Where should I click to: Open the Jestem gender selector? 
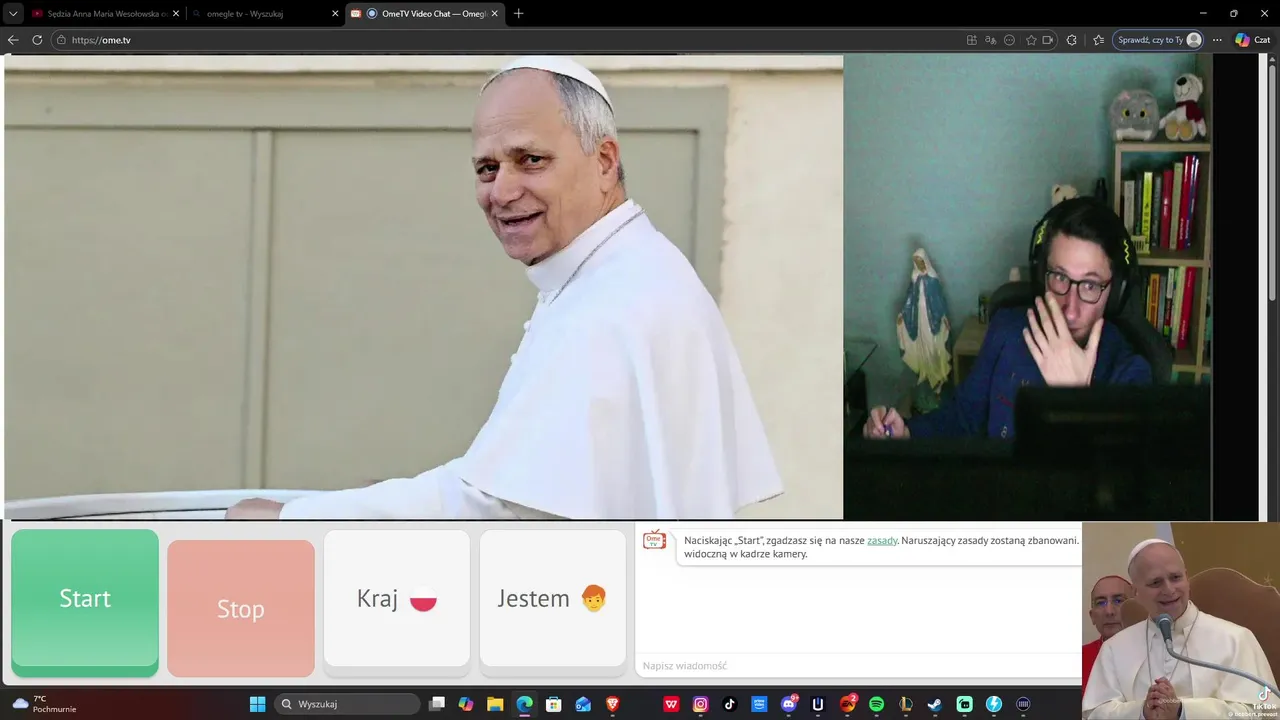(x=553, y=598)
